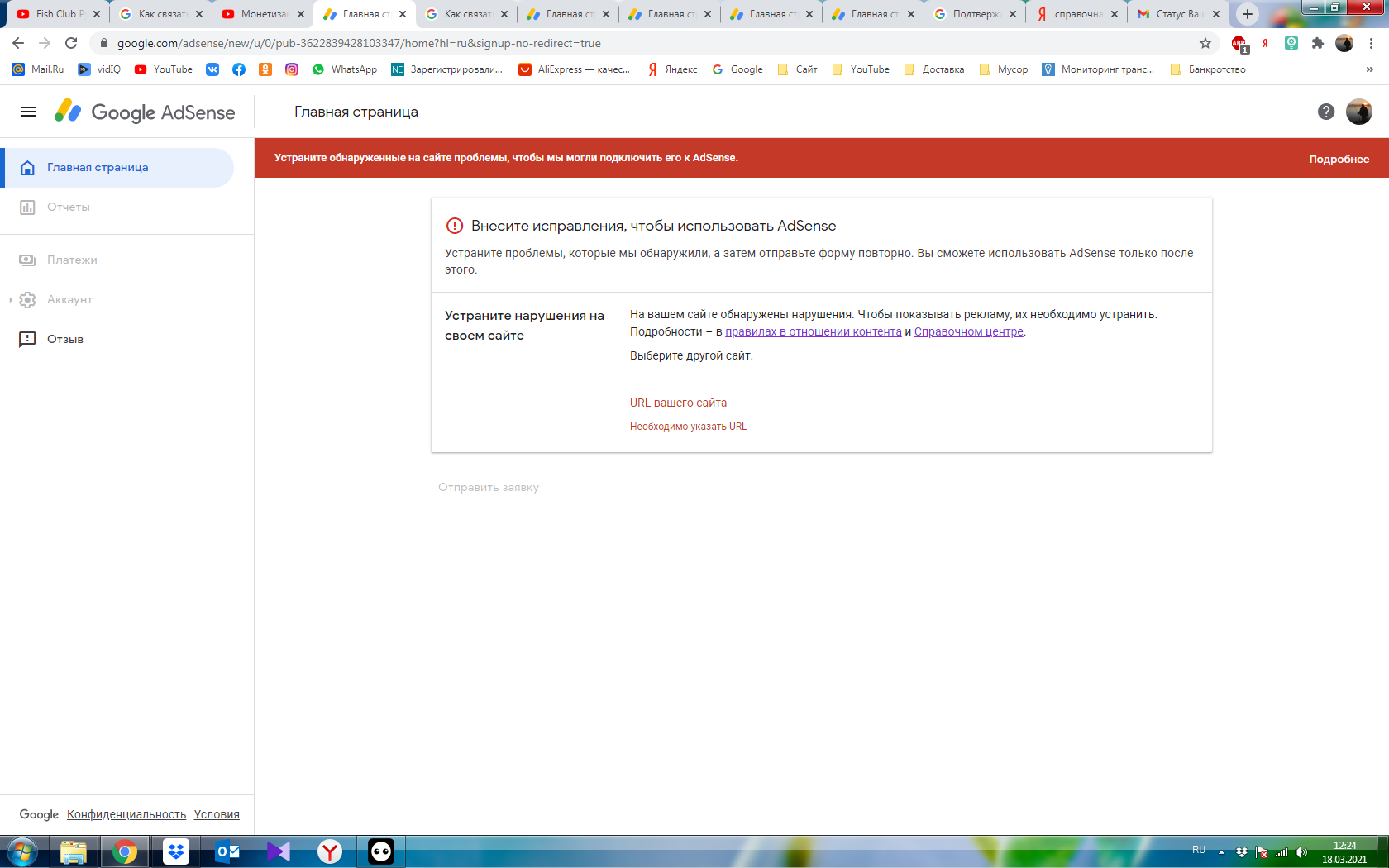
Task: Open the Chrome profile avatar
Action: [x=1344, y=43]
